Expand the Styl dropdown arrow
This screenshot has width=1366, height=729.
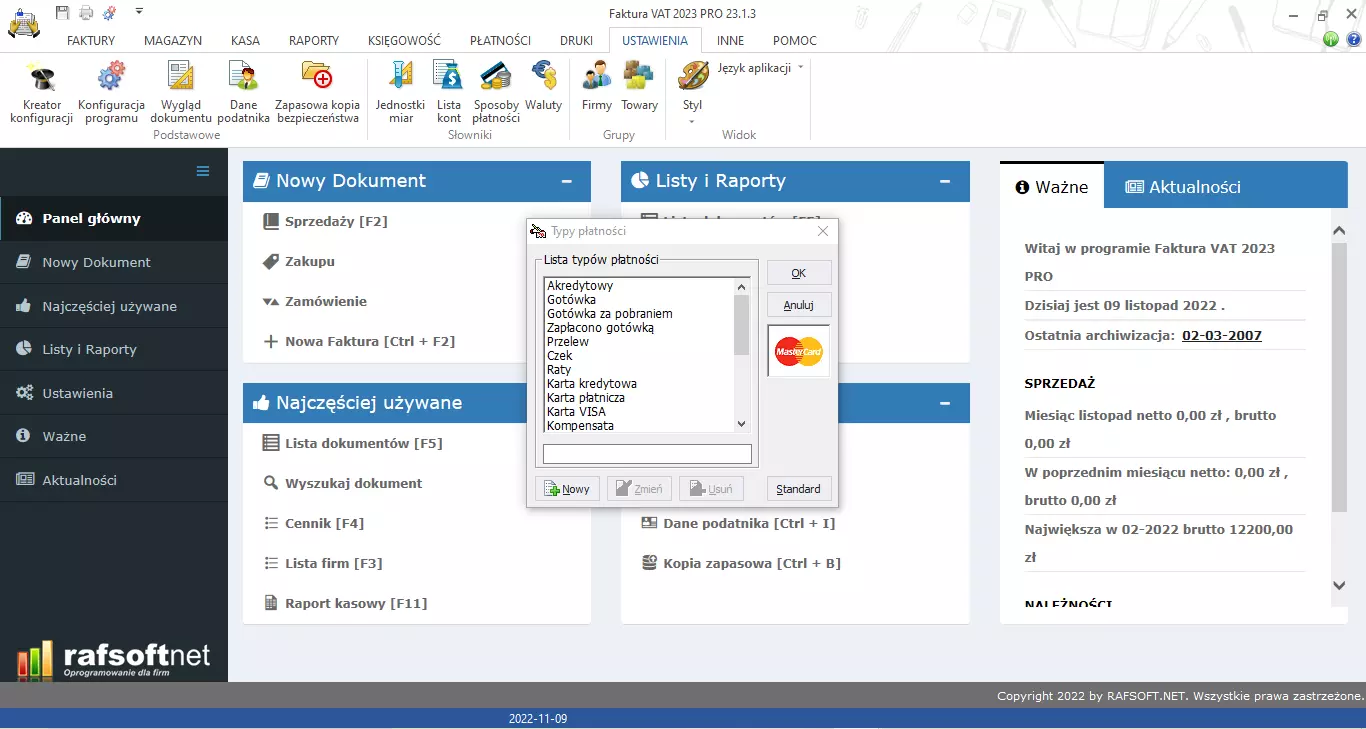click(x=691, y=120)
